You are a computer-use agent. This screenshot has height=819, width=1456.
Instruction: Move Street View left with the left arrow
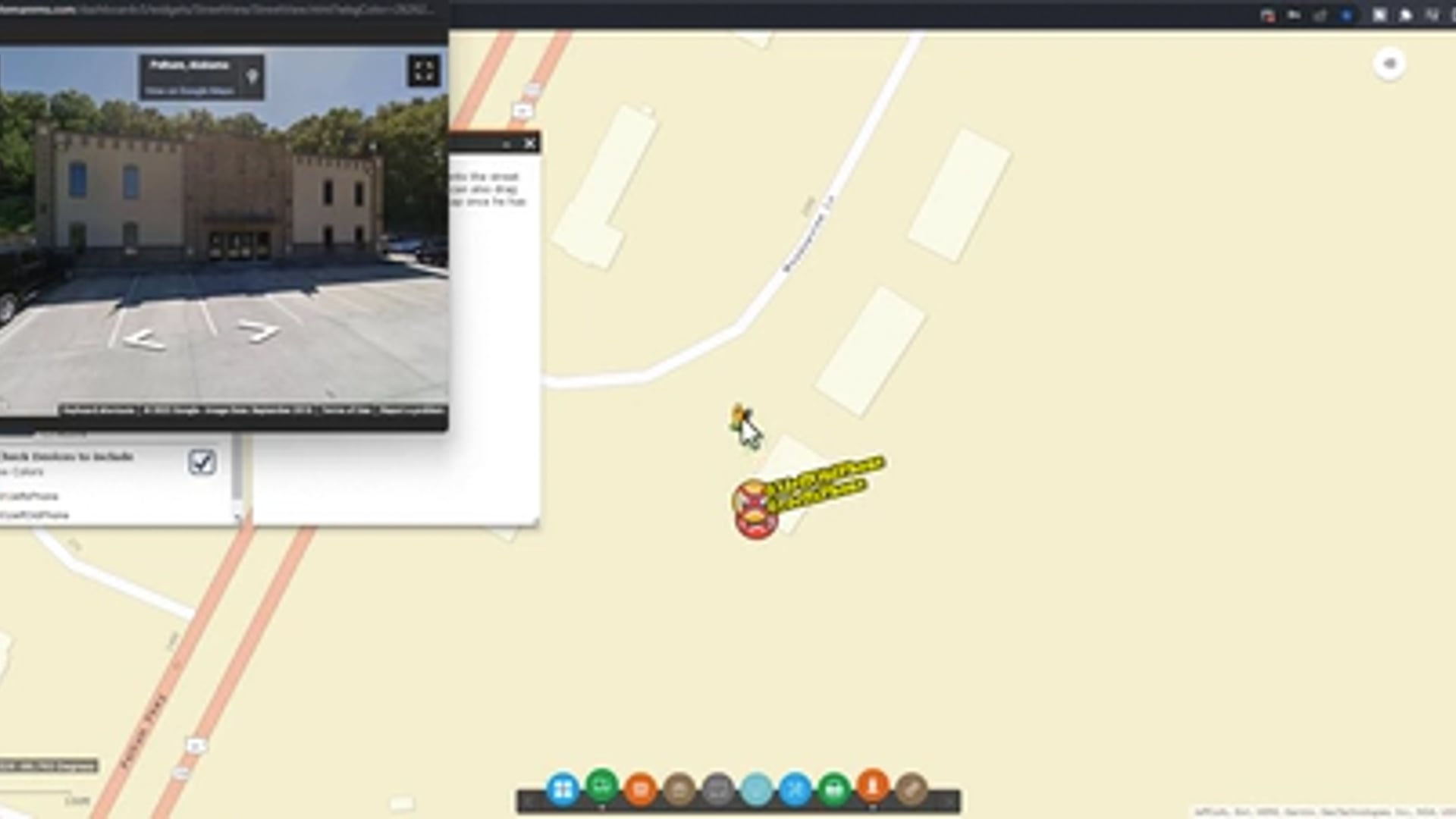[x=143, y=340]
